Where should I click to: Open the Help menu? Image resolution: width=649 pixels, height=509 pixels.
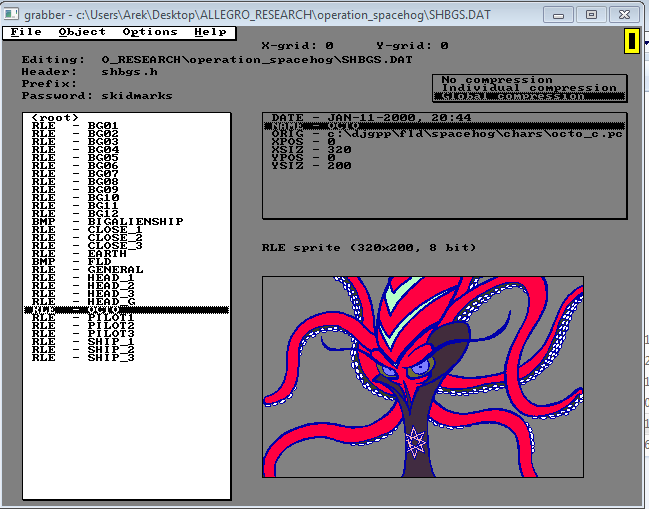pyautogui.click(x=210, y=32)
